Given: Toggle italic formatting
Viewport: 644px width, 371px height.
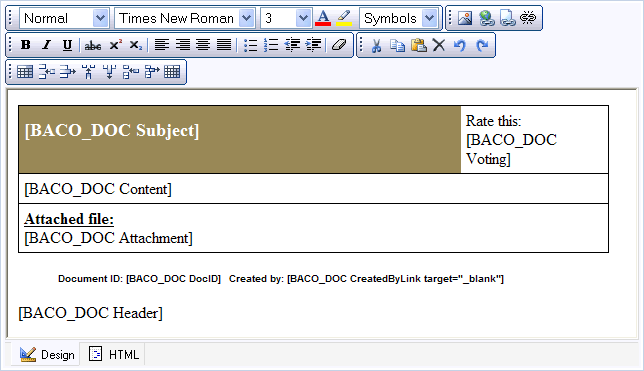Looking at the screenshot, I should (x=46, y=45).
